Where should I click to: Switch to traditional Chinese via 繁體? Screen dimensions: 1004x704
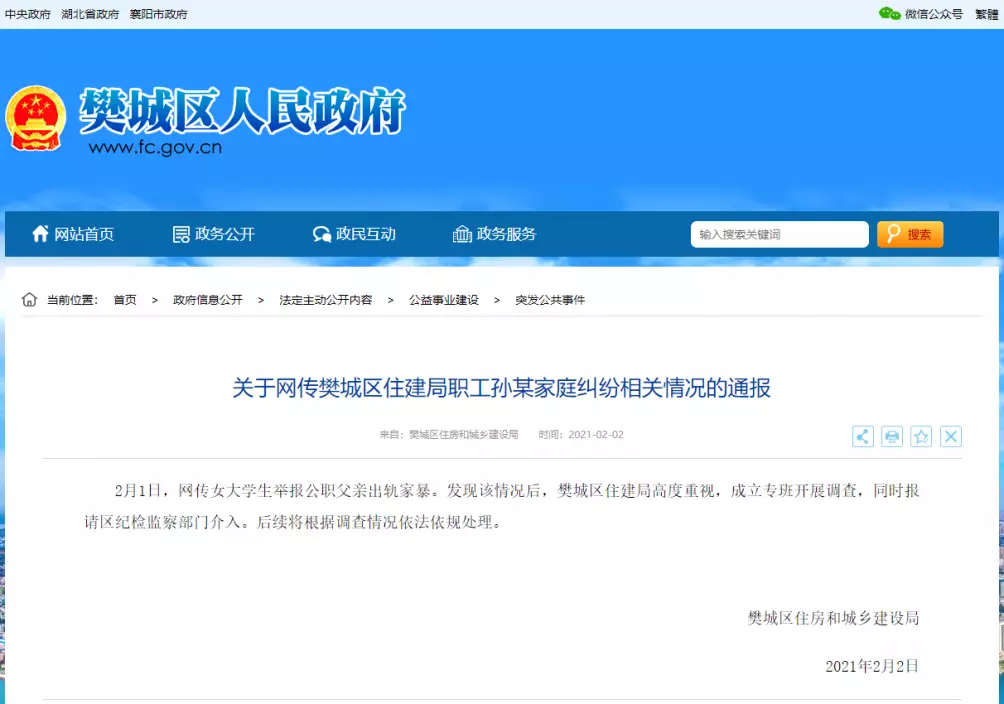tap(987, 14)
